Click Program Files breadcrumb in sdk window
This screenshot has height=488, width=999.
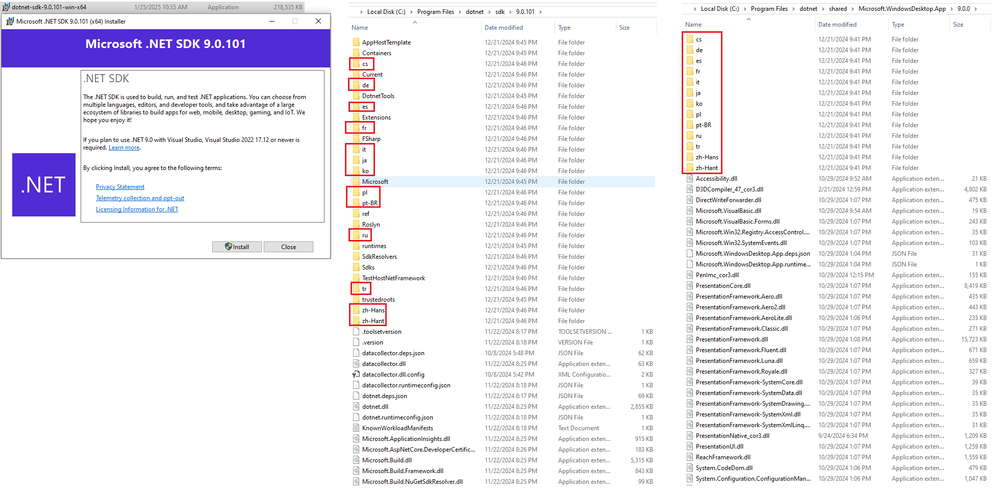[x=434, y=11]
